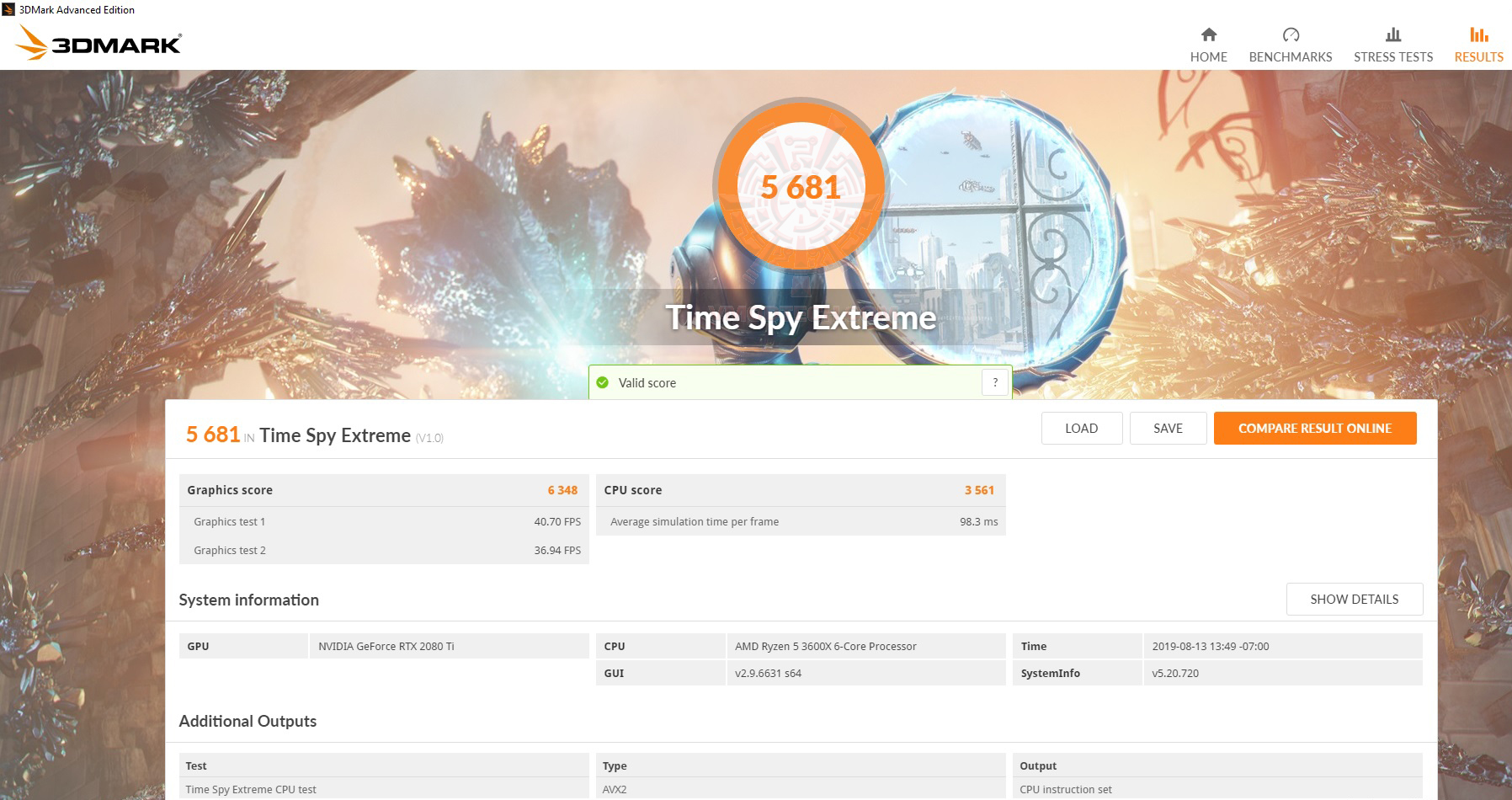1512x800 pixels.
Task: Expand system details via SHOW DETAILS
Action: coord(1354,599)
